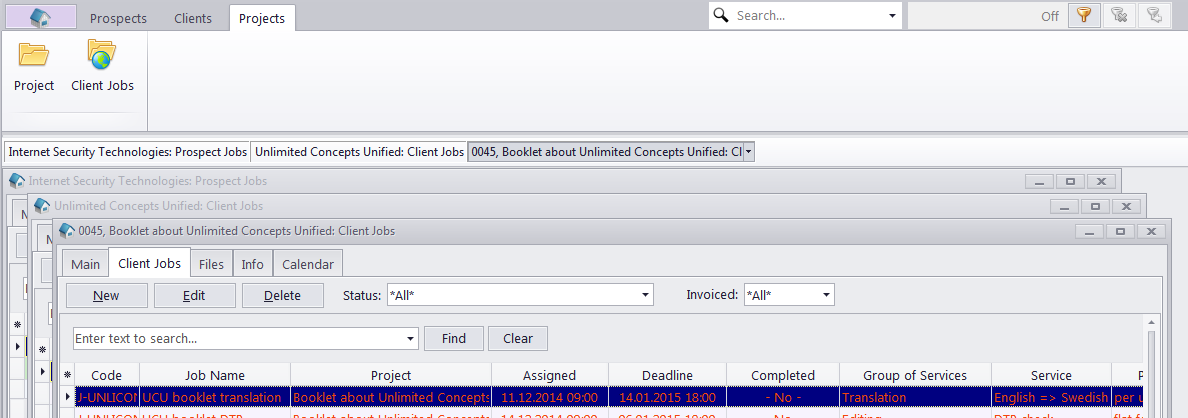Click the 11.12.2014 09:00 assigned cell

(549, 398)
